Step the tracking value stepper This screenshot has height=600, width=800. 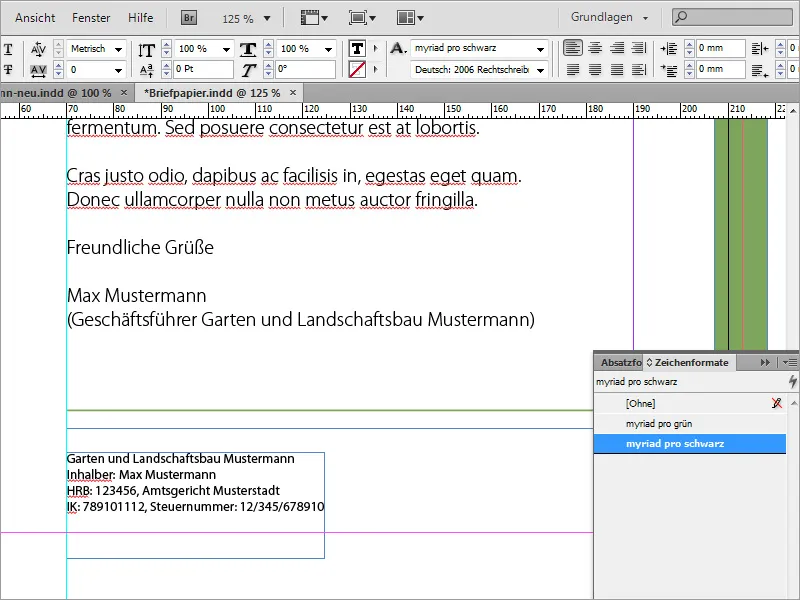[x=58, y=69]
